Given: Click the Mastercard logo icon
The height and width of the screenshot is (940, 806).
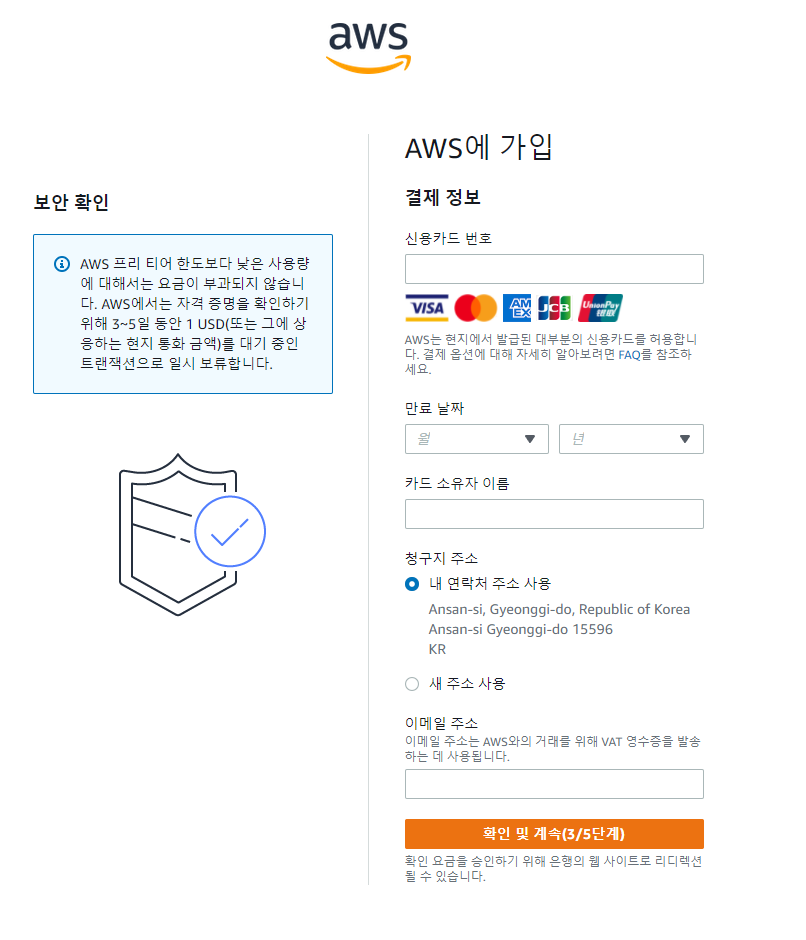Looking at the screenshot, I should click(x=476, y=308).
